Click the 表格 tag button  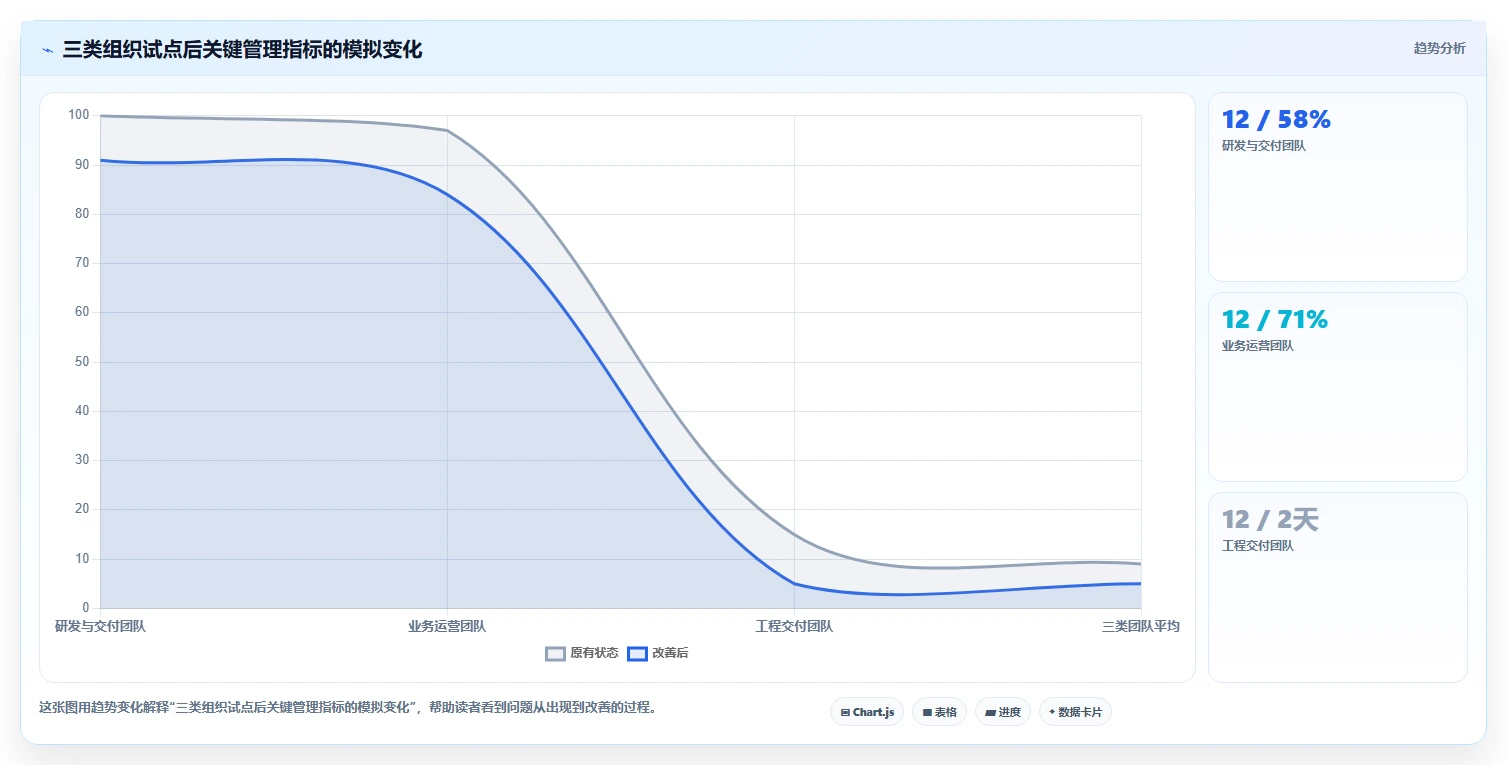pyautogui.click(x=939, y=712)
